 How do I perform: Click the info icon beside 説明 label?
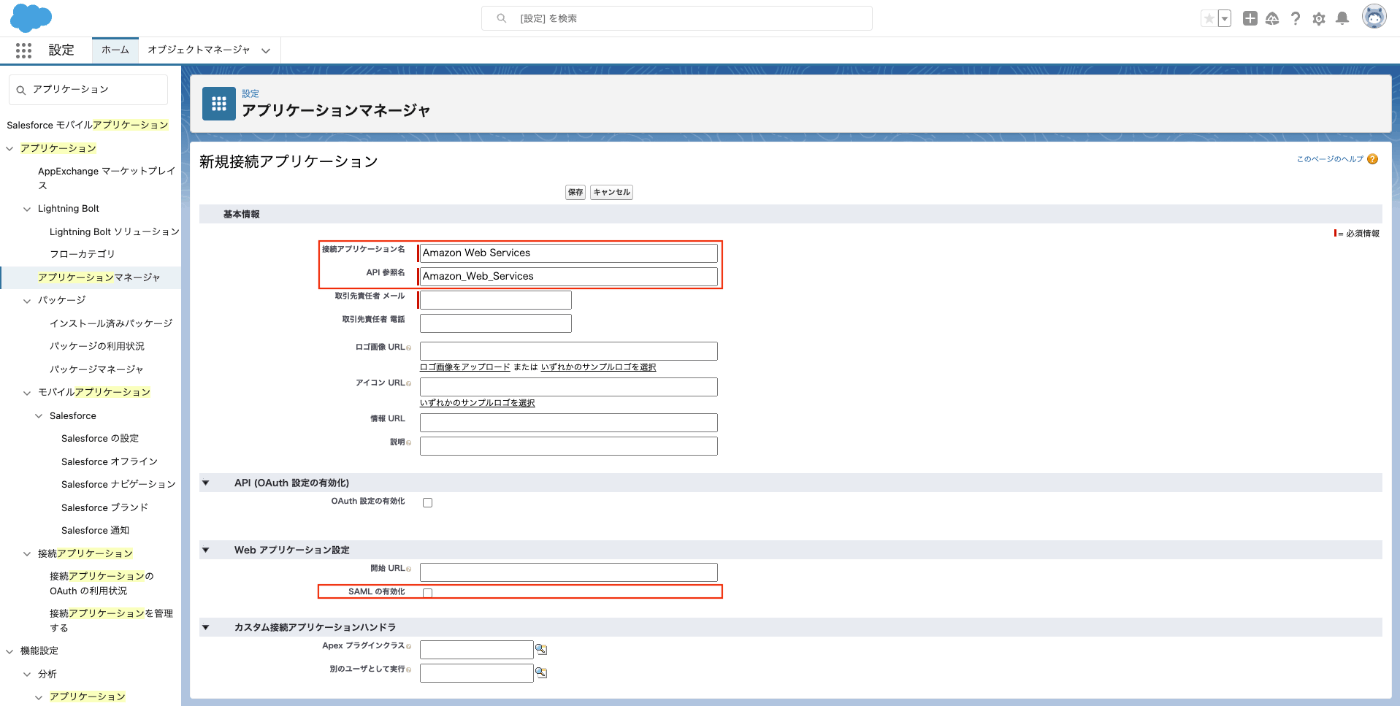[x=409, y=442]
